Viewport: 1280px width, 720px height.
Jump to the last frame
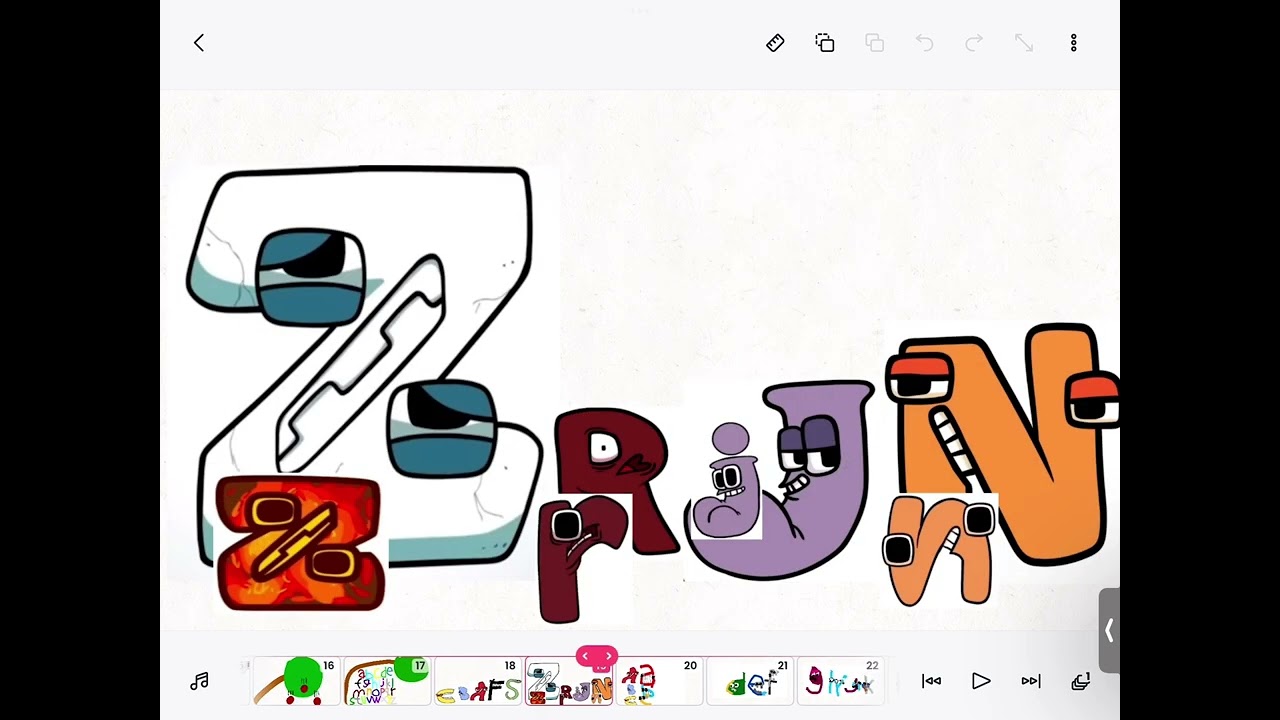(1031, 681)
